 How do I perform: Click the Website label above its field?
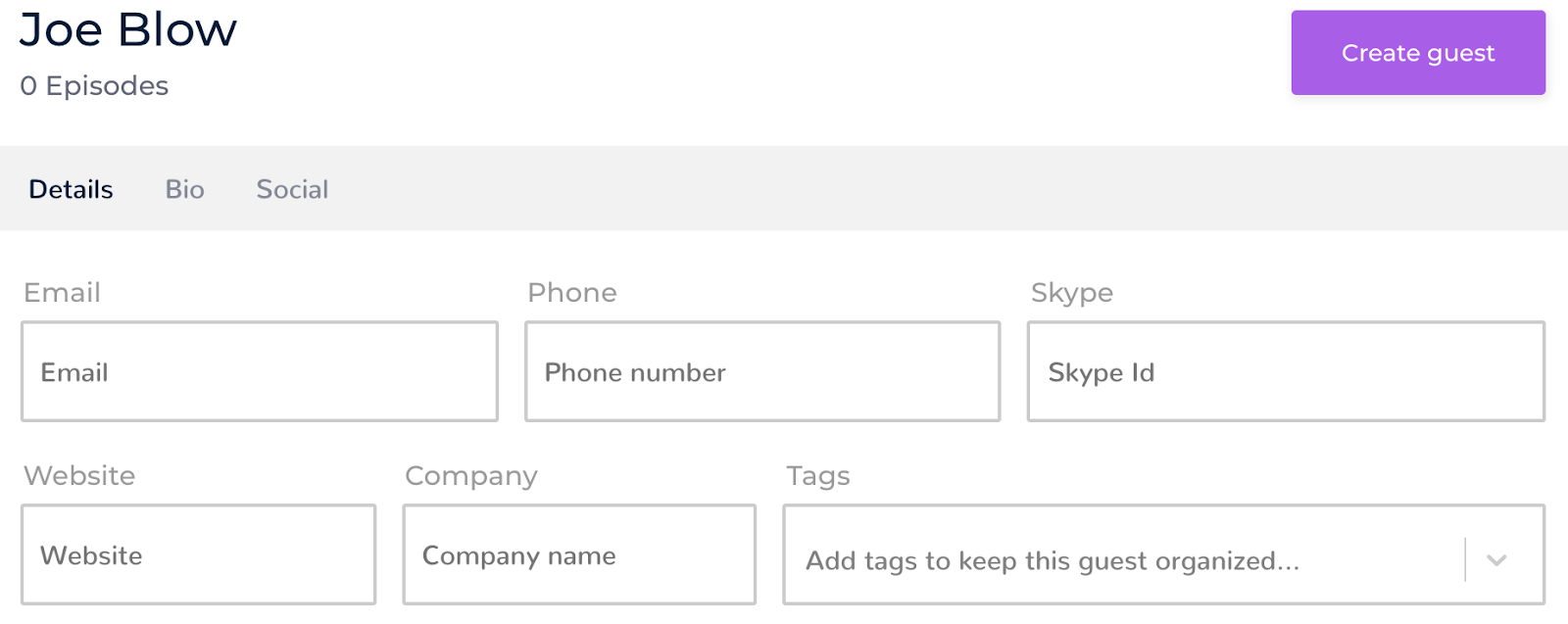(x=79, y=475)
